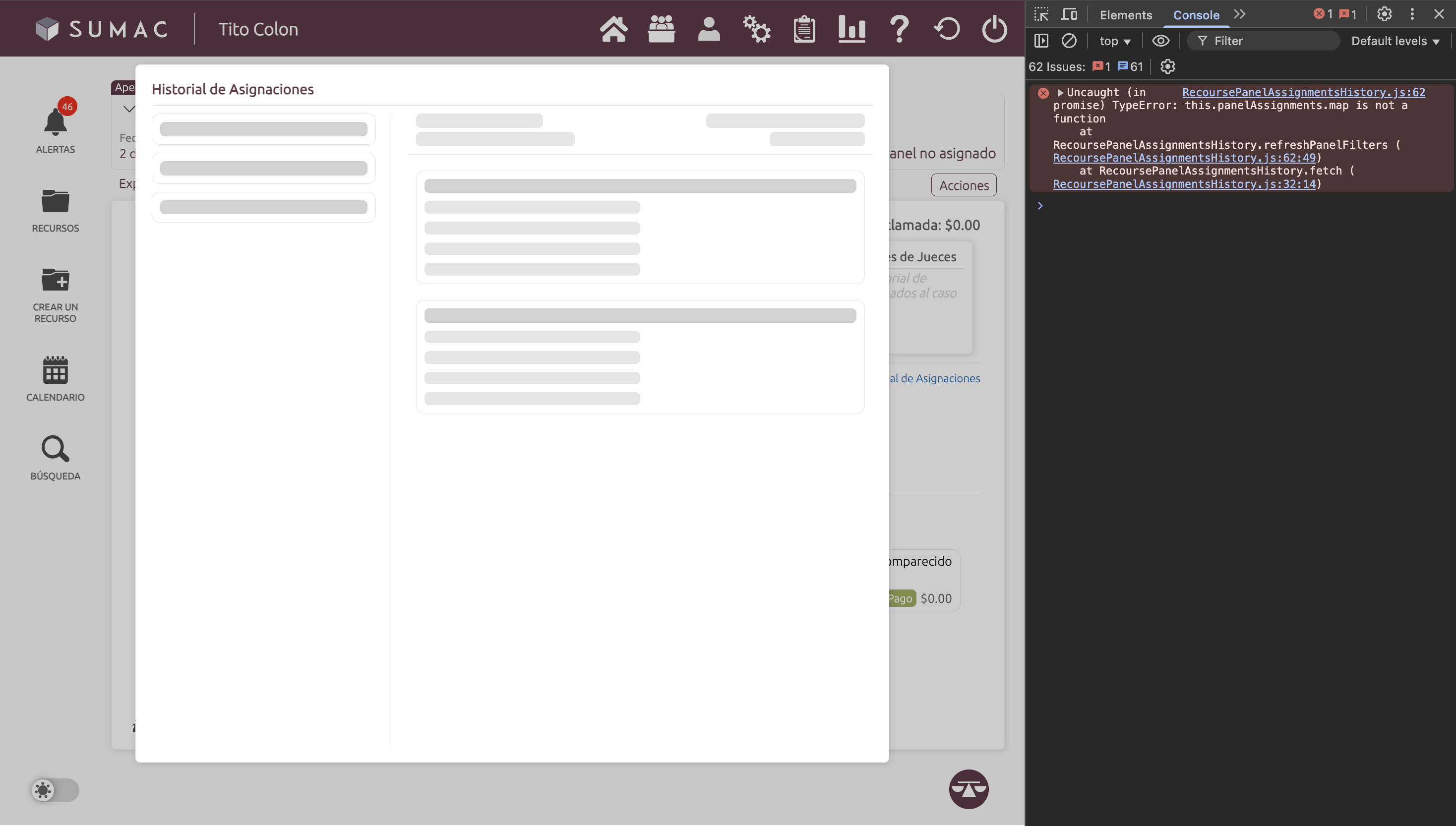
Task: Open the Default levels dropdown
Action: pyautogui.click(x=1395, y=41)
